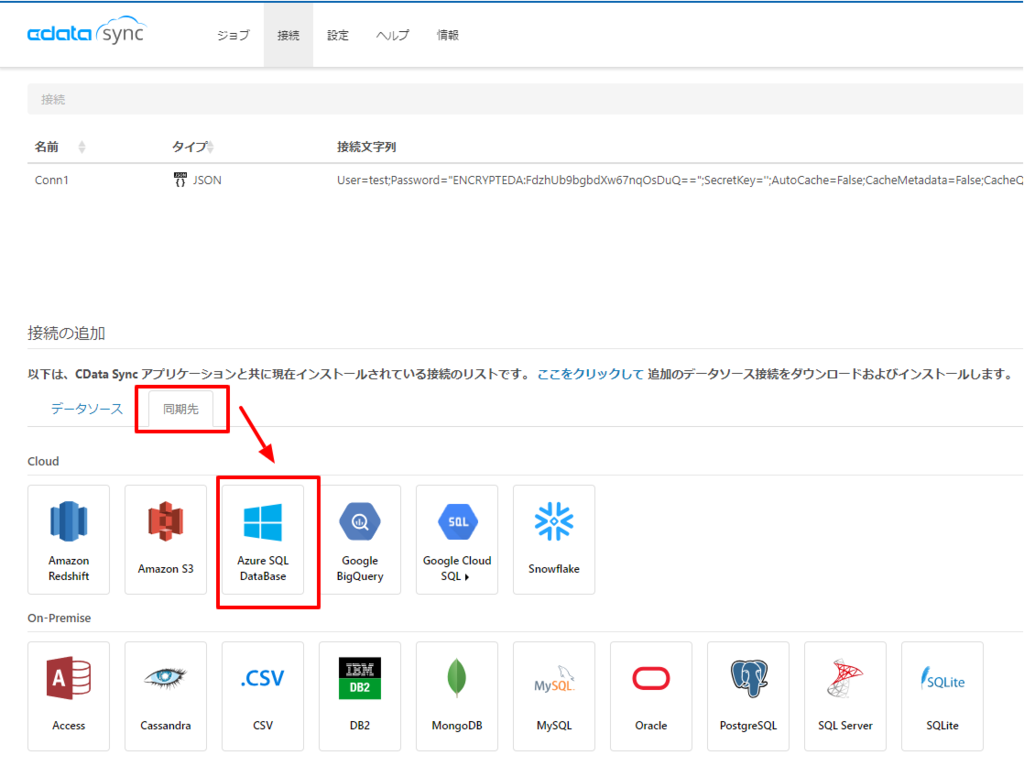
Task: Choose Access on-premise connection
Action: click(x=69, y=696)
